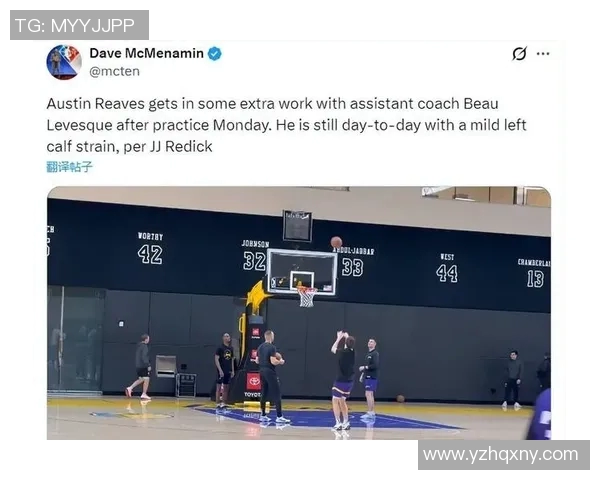Click the TG: MYYJJPP watermark label
The height and width of the screenshot is (480, 600).
pos(79,25)
